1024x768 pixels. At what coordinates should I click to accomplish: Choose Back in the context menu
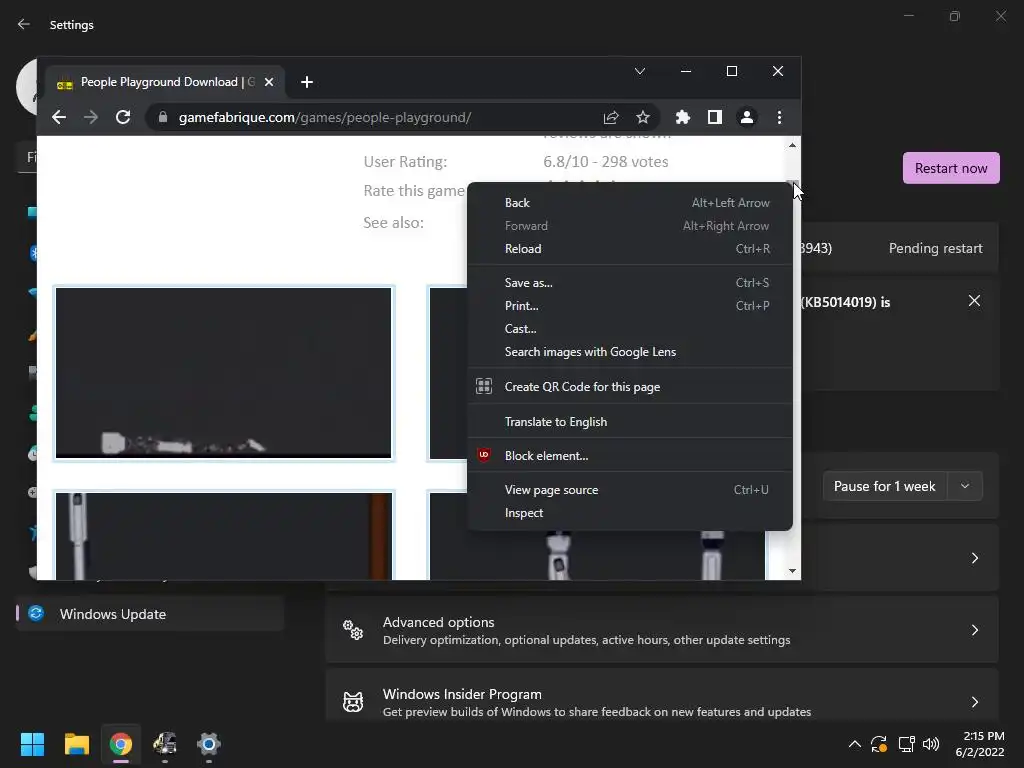630,203
